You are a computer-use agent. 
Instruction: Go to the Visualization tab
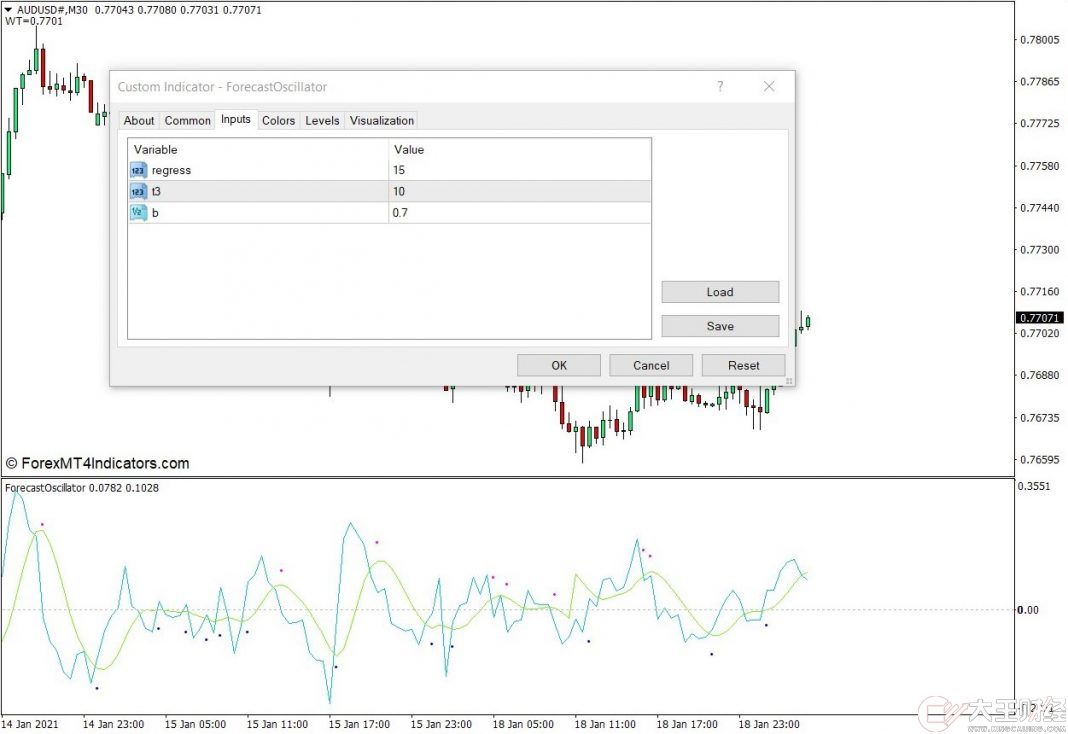(x=381, y=121)
